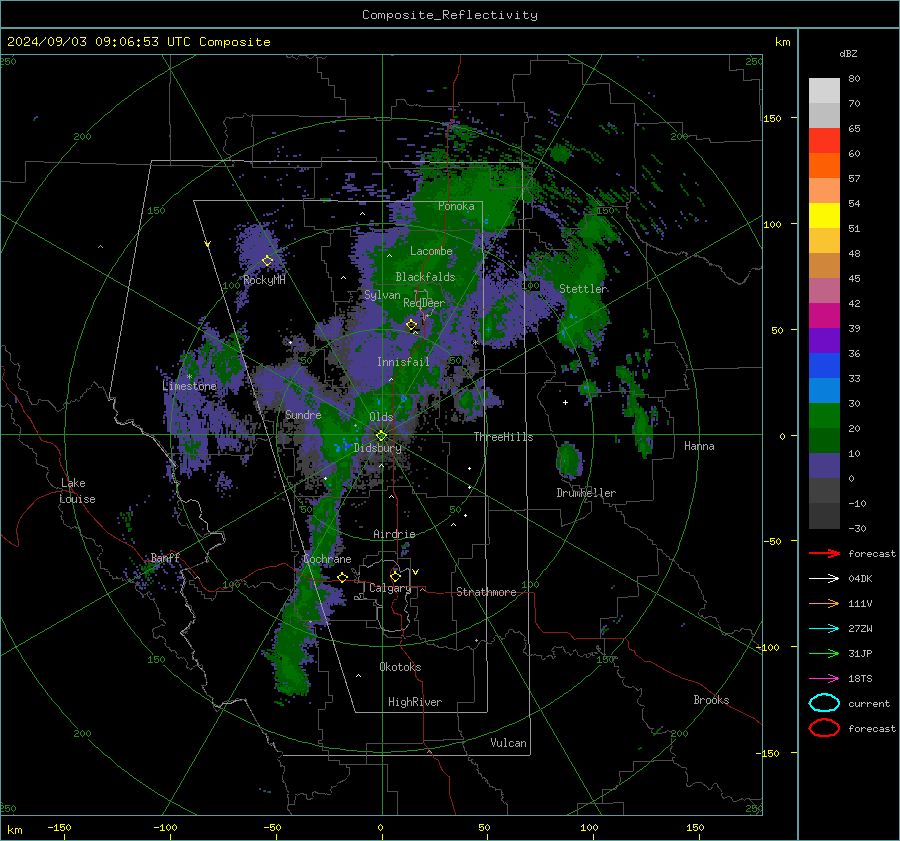This screenshot has width=900, height=841.
Task: Select the bright yellow 51-54 dBZ swatch
Action: click(x=824, y=215)
